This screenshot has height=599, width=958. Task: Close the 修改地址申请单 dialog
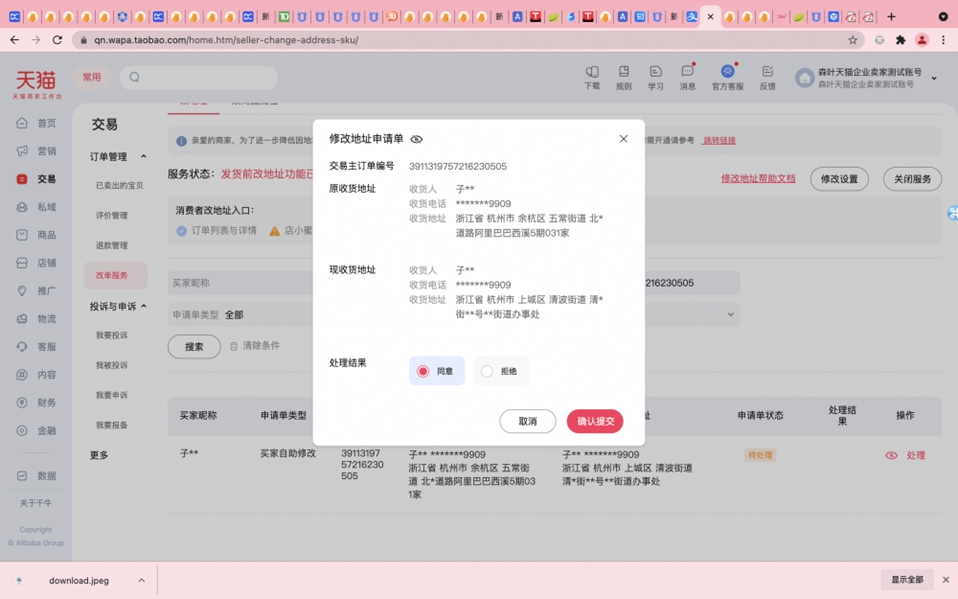(623, 139)
